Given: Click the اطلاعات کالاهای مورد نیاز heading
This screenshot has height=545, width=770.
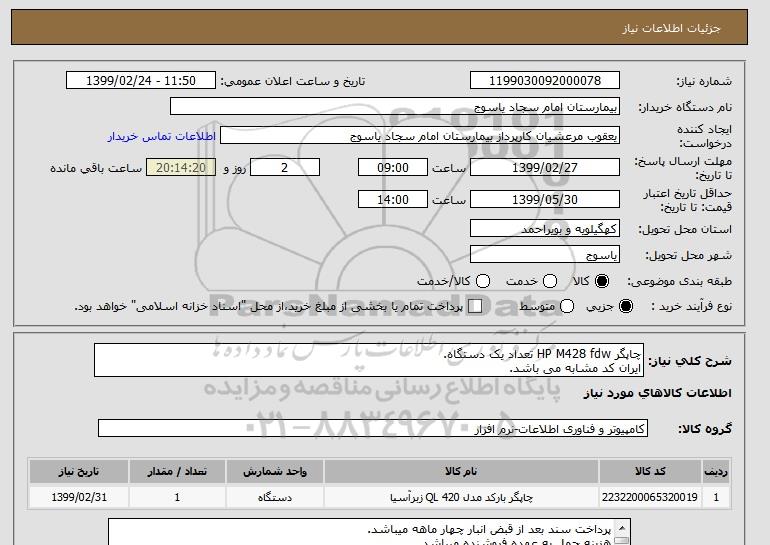Looking at the screenshot, I should click(x=658, y=393).
